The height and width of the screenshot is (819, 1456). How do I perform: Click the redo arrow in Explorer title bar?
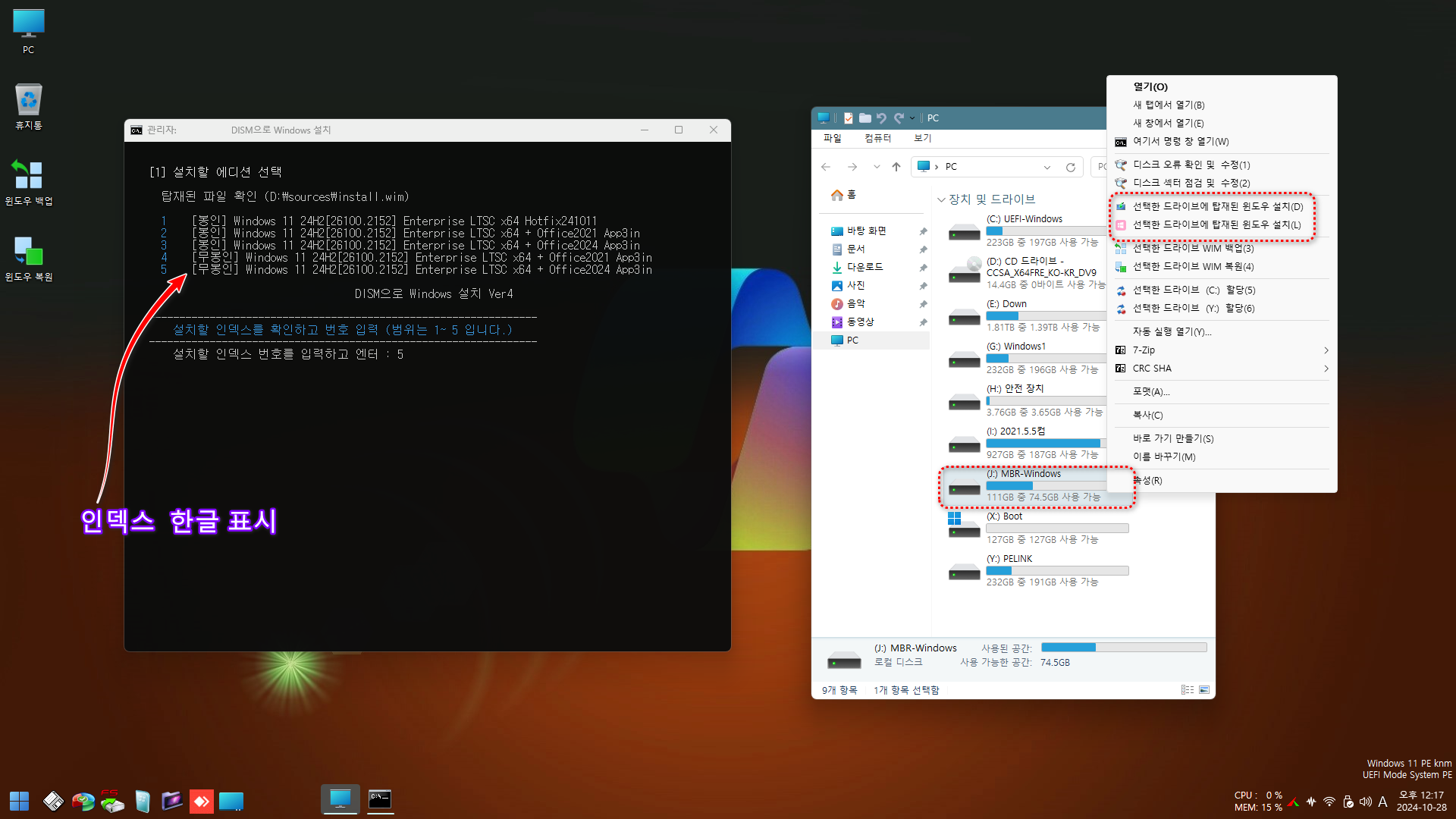(899, 118)
